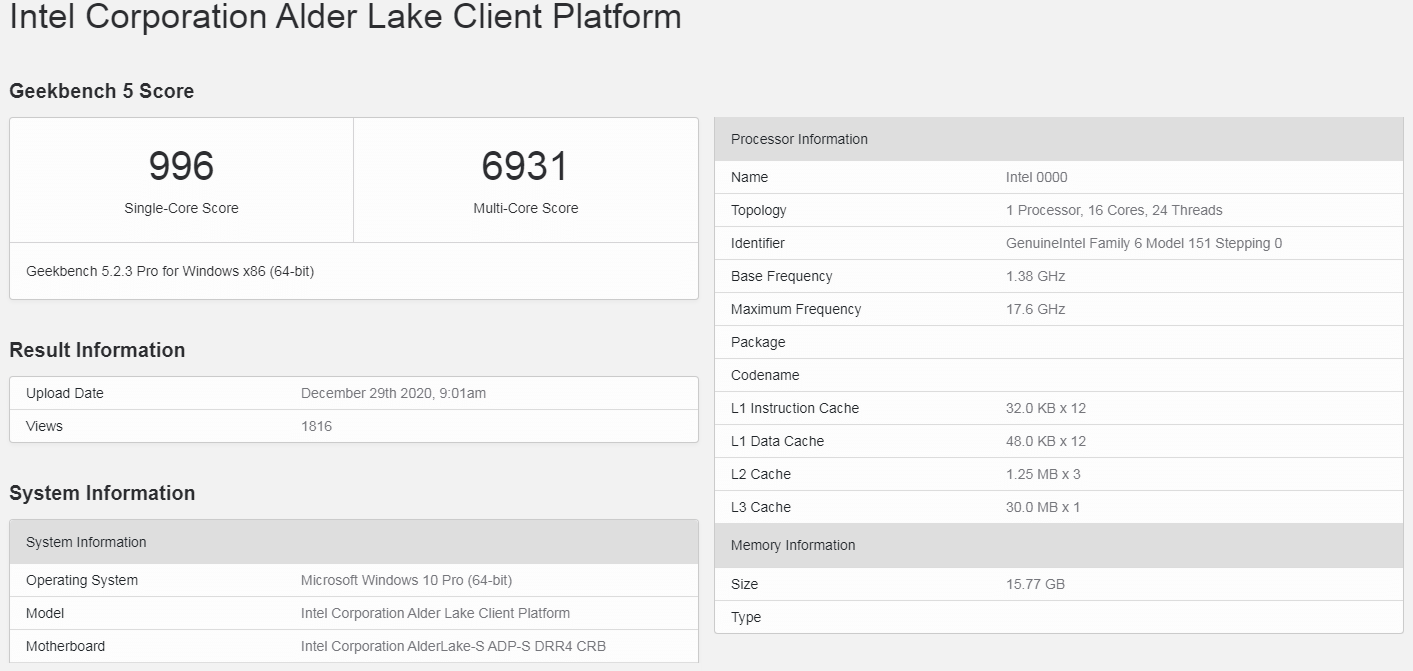
Task: Select the "L1 Instruction Cache" label
Action: click(x=795, y=408)
